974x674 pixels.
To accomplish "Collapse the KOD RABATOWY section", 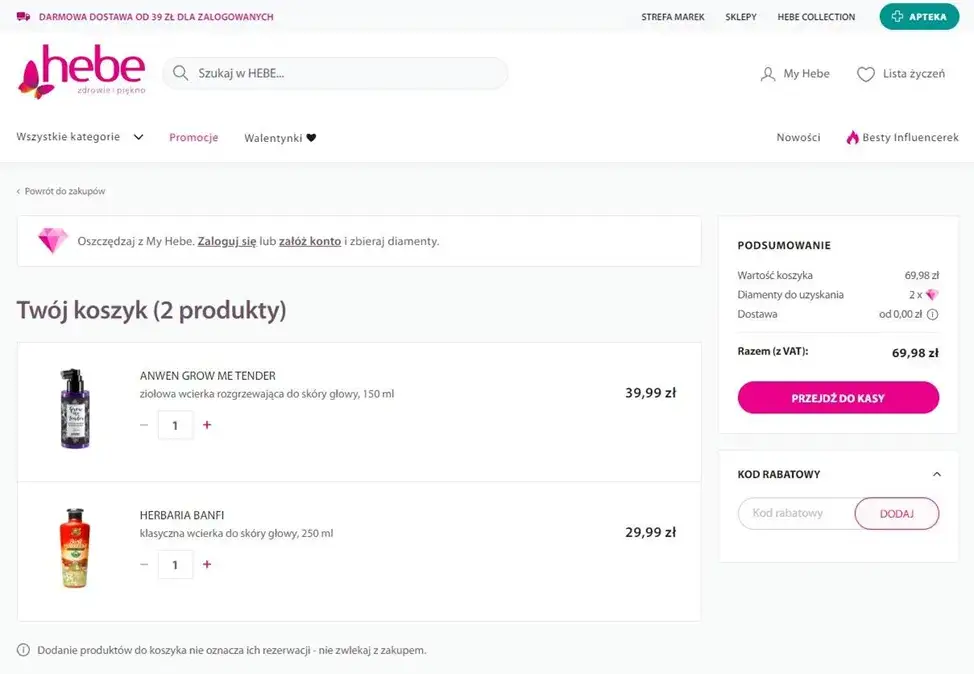I will point(935,474).
